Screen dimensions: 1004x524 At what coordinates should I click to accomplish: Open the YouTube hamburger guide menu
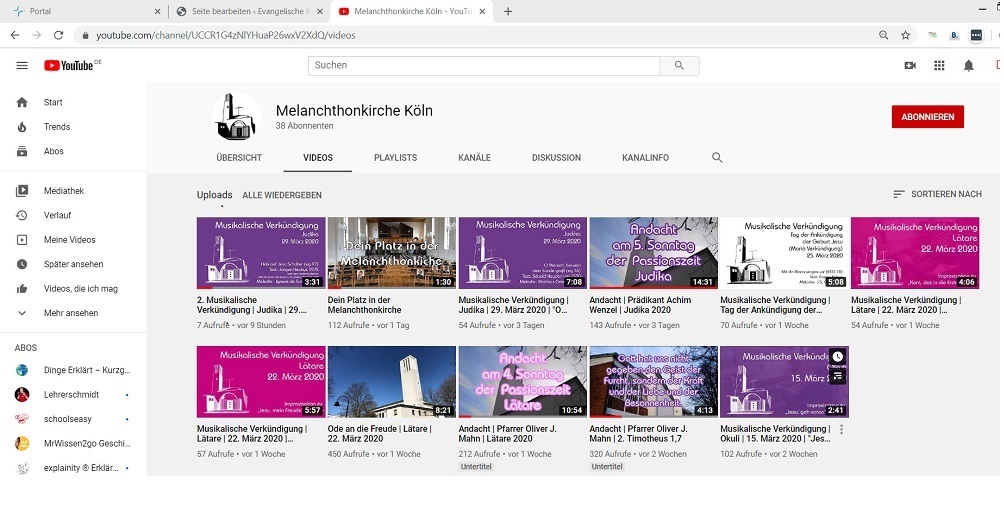pos(22,65)
